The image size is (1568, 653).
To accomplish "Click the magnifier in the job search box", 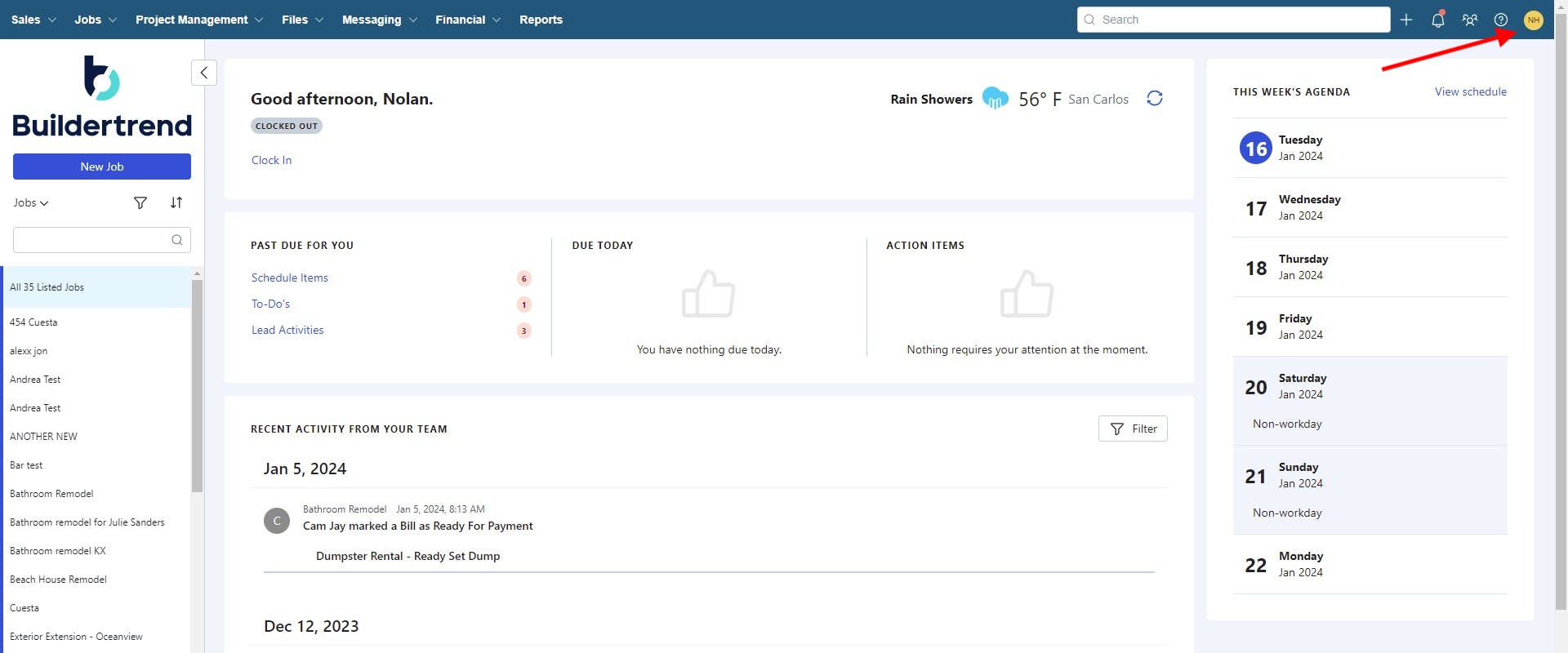I will (177, 240).
